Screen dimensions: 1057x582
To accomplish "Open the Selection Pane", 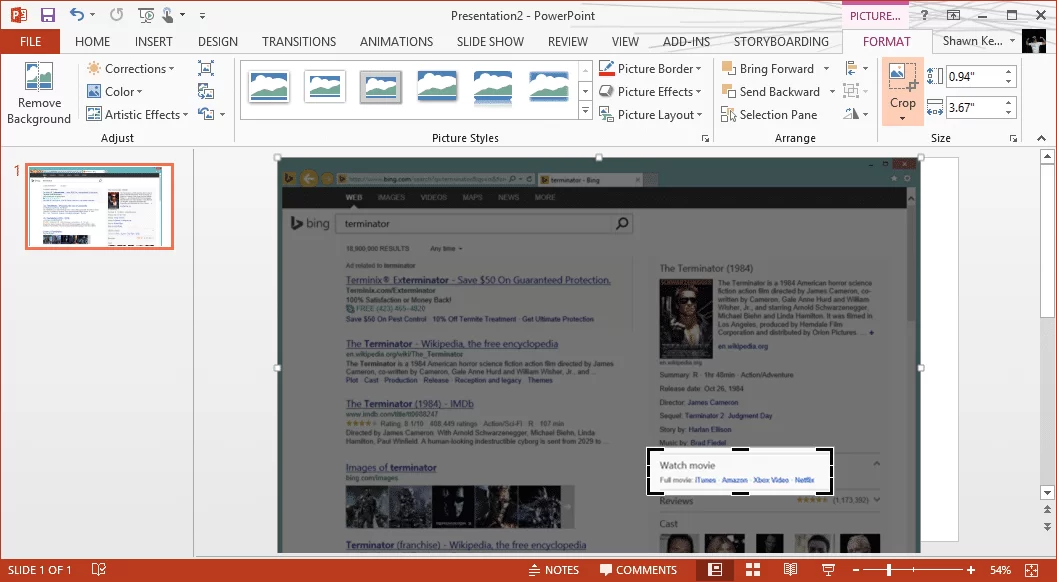I will pos(769,115).
